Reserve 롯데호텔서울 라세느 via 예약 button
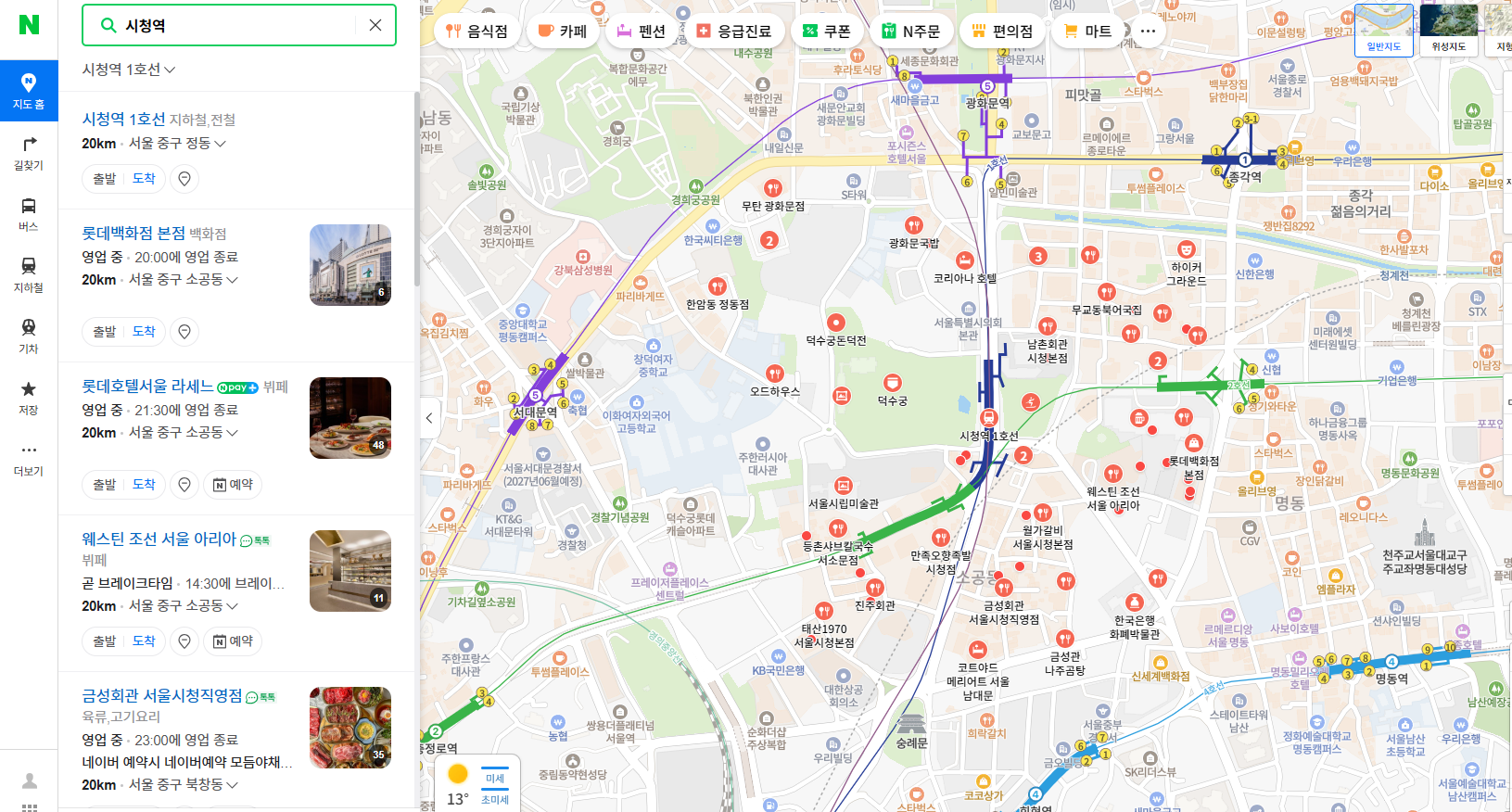 (x=233, y=485)
